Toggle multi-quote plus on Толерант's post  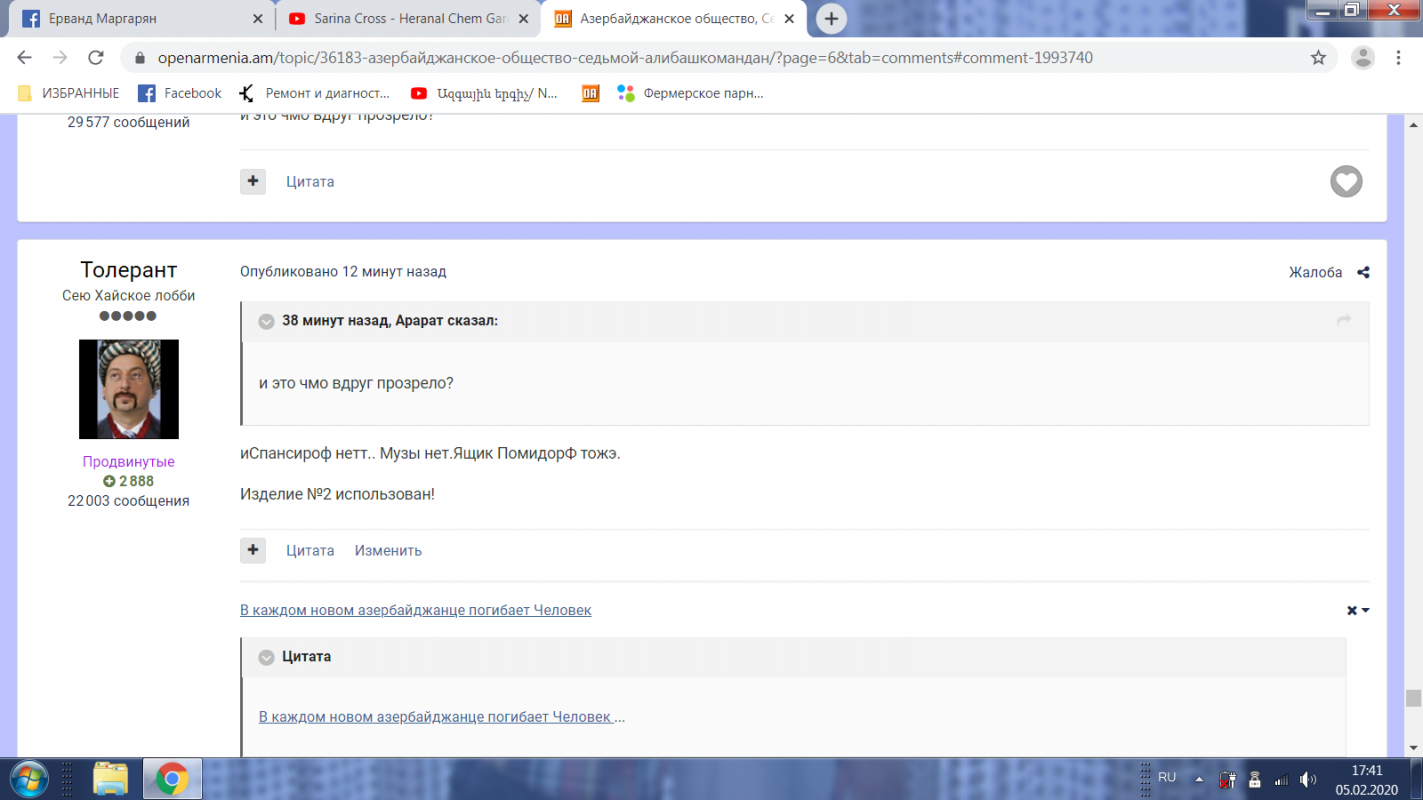pyautogui.click(x=253, y=550)
